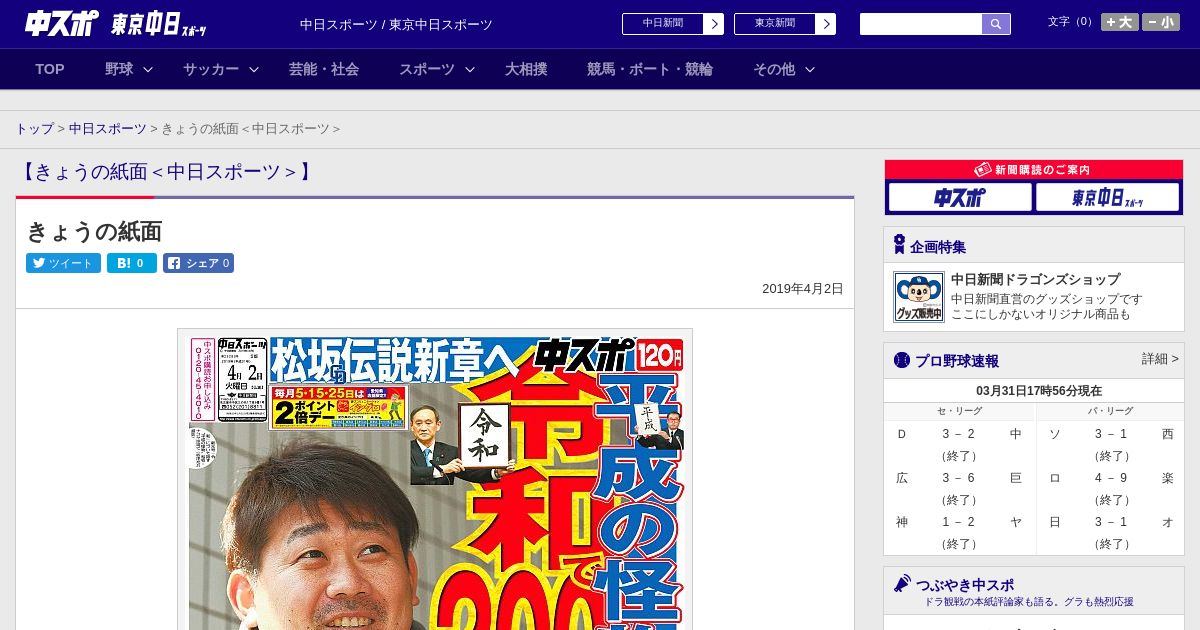Click the 東京中日スポーツ logo in the header

coord(159,24)
